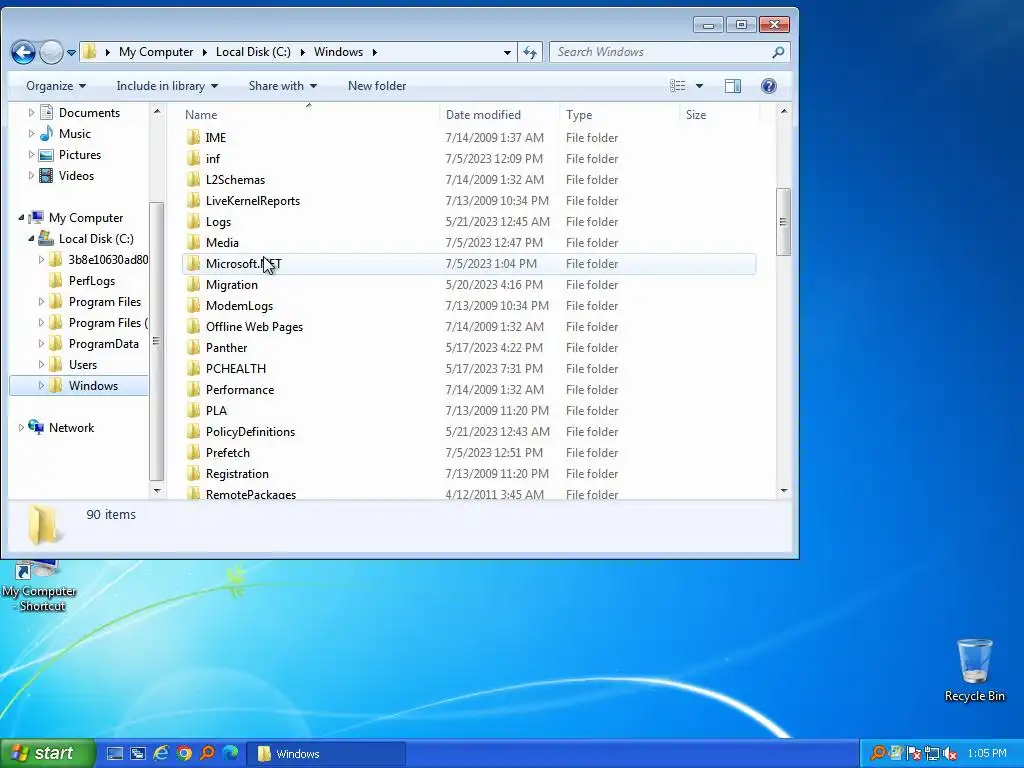1024x768 pixels.
Task: Select the Migration folder icon
Action: pos(193,285)
